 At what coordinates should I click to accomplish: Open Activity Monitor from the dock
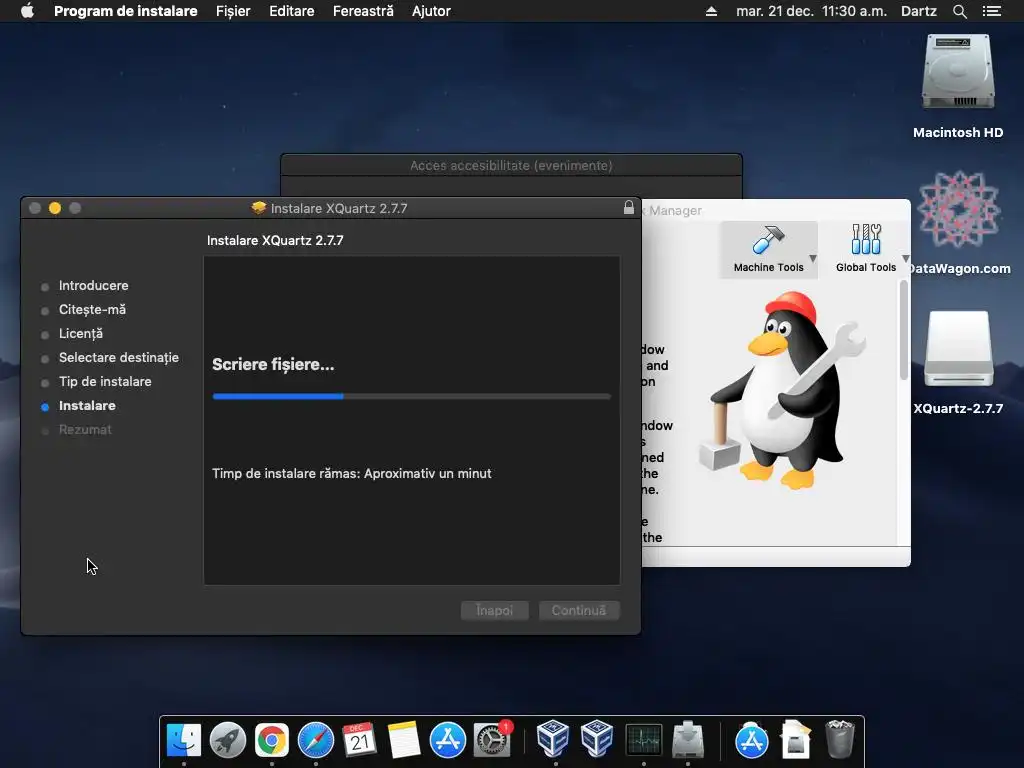[x=643, y=740]
